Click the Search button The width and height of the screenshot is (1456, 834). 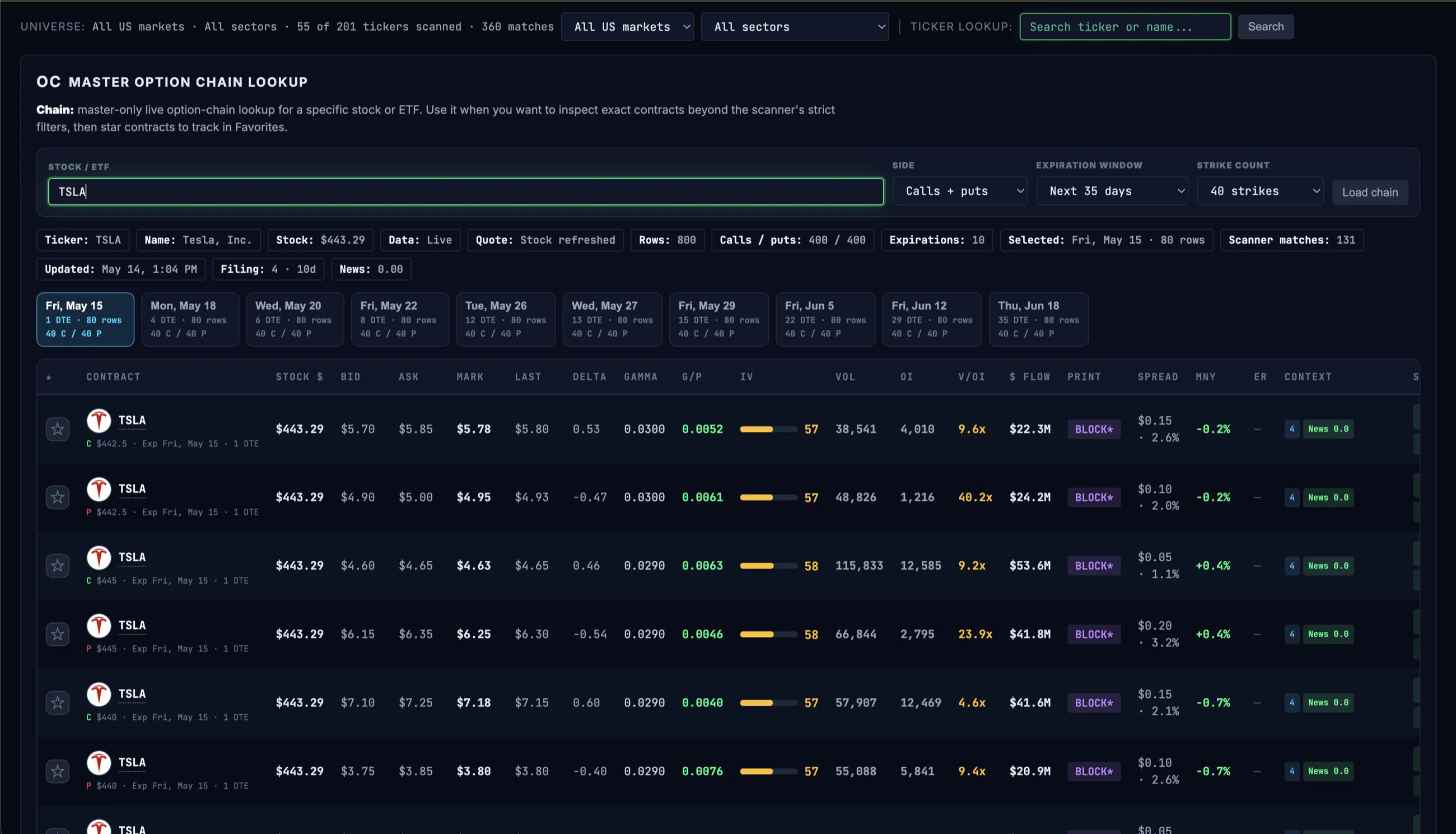point(1266,27)
